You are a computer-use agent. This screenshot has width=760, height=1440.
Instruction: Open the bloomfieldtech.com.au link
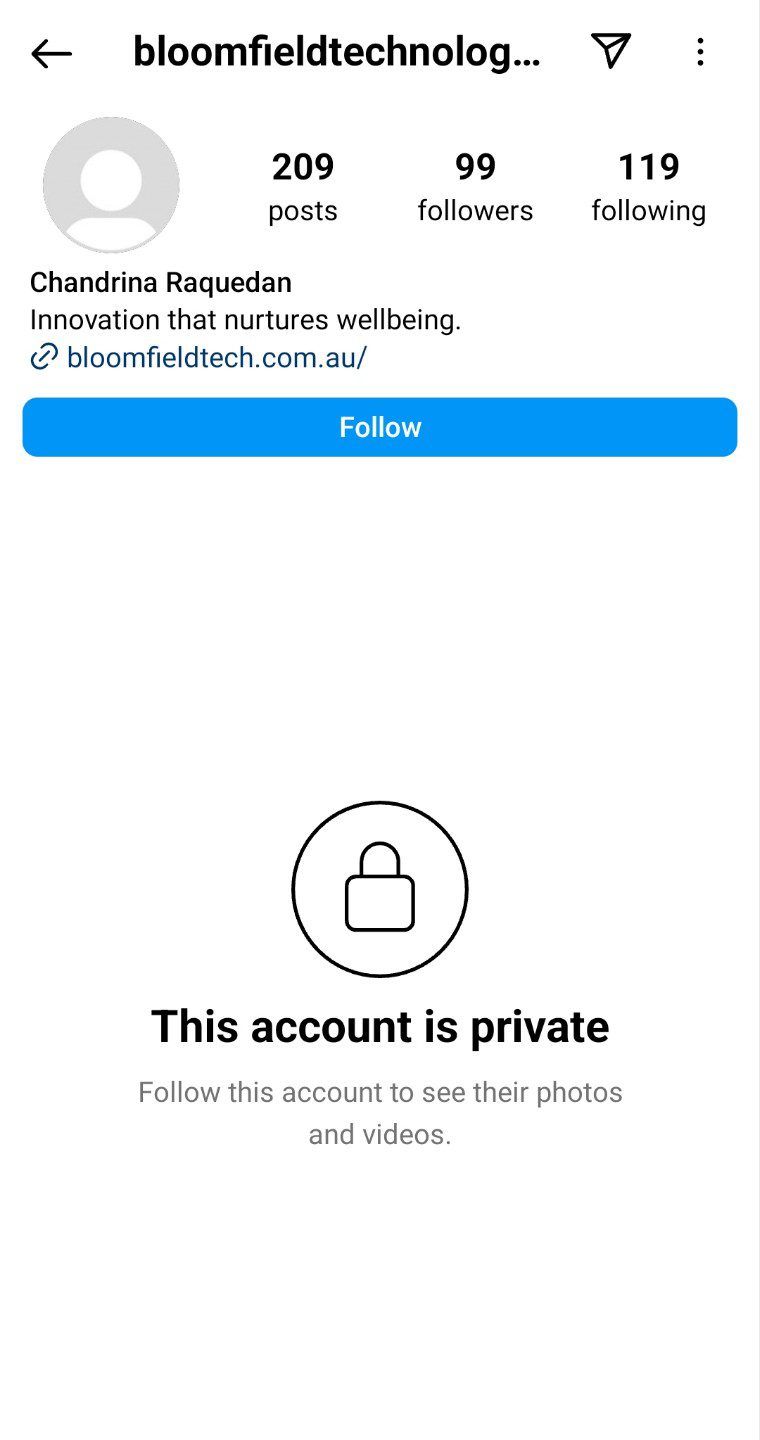pyautogui.click(x=216, y=357)
